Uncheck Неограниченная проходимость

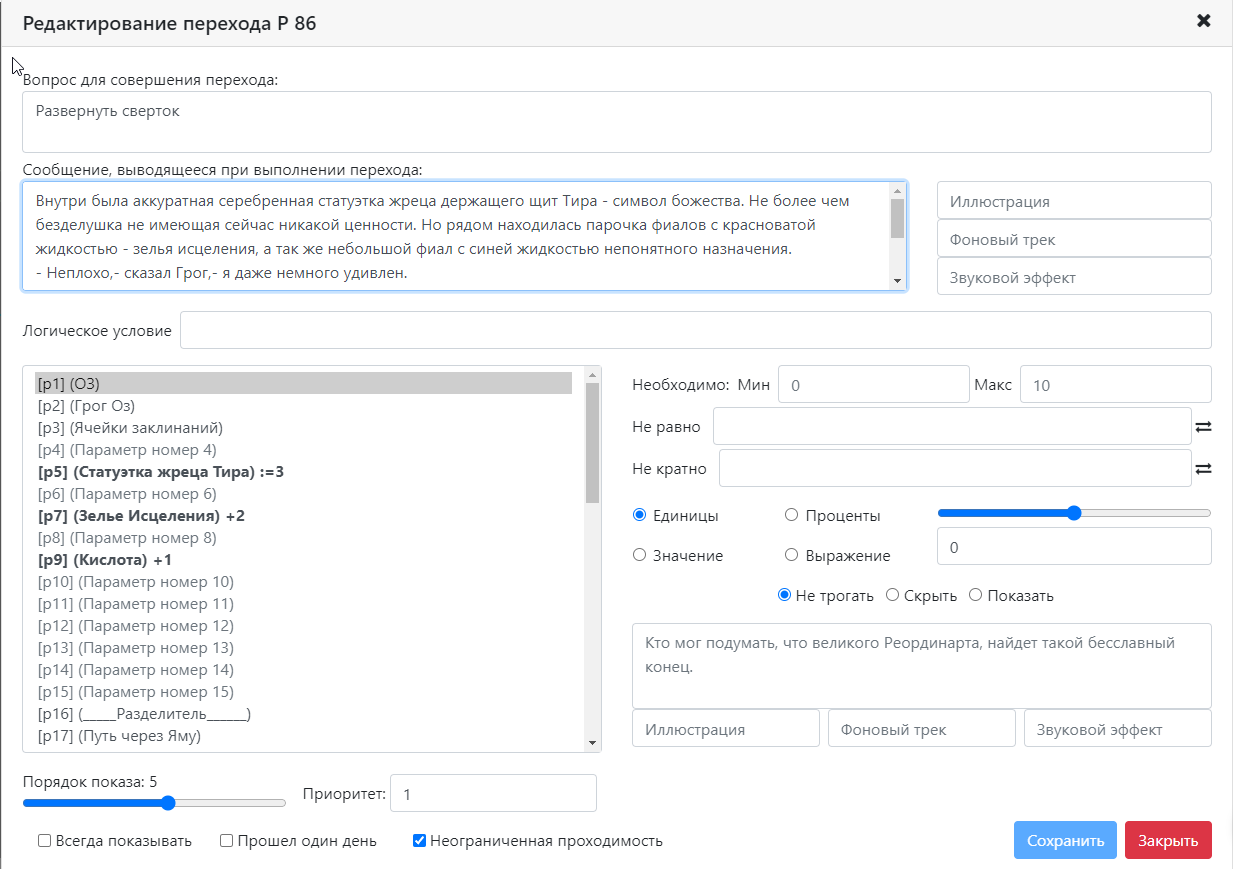point(420,841)
